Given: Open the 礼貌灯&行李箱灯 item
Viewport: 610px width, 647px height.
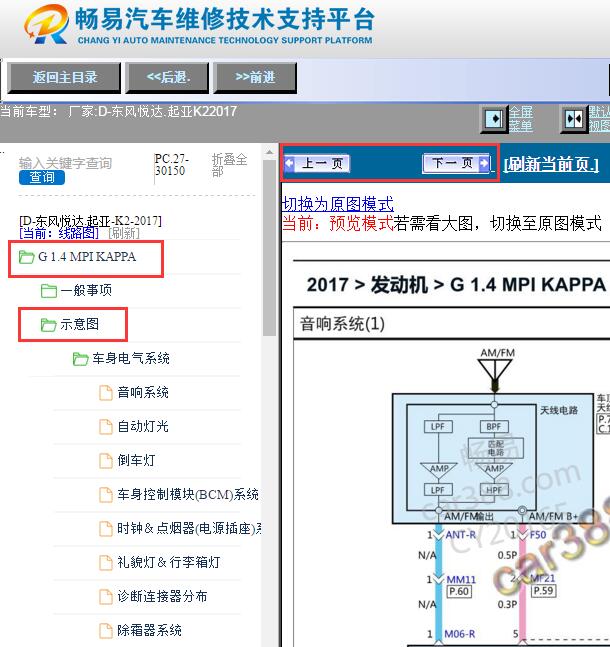Looking at the screenshot, I should pyautogui.click(x=169, y=562).
